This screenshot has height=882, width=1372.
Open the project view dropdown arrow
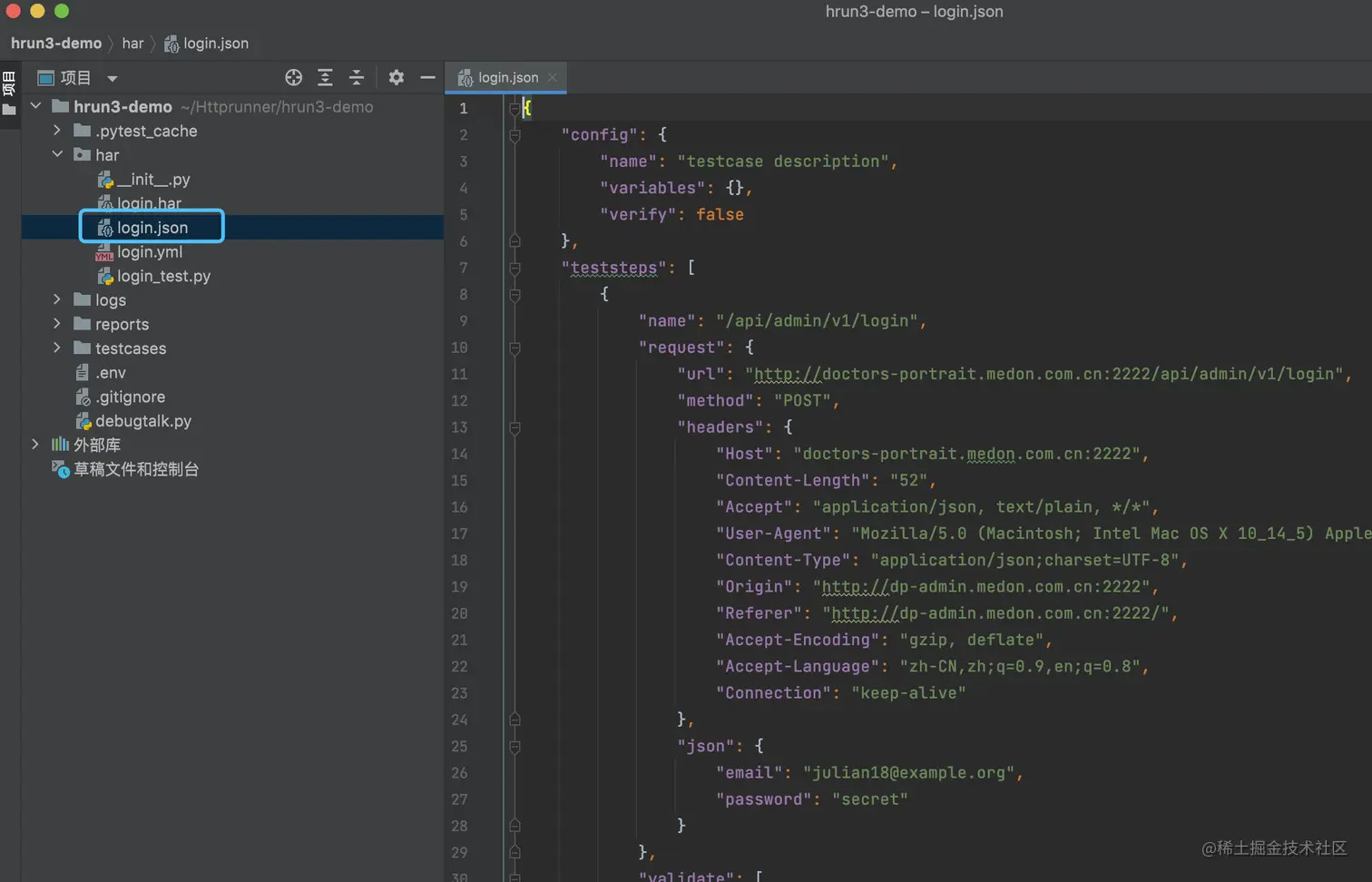(113, 79)
